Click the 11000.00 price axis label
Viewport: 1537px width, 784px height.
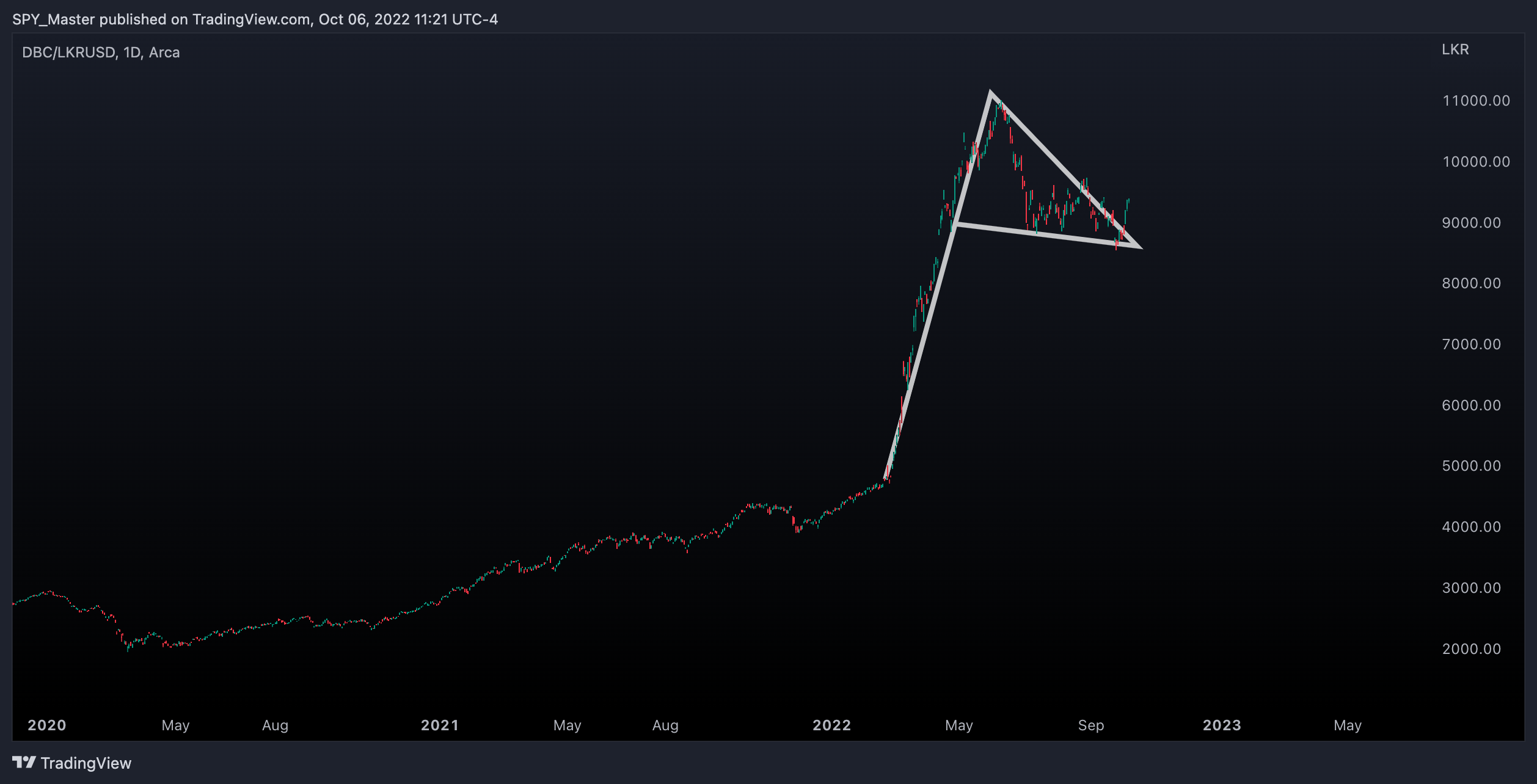[x=1476, y=101]
